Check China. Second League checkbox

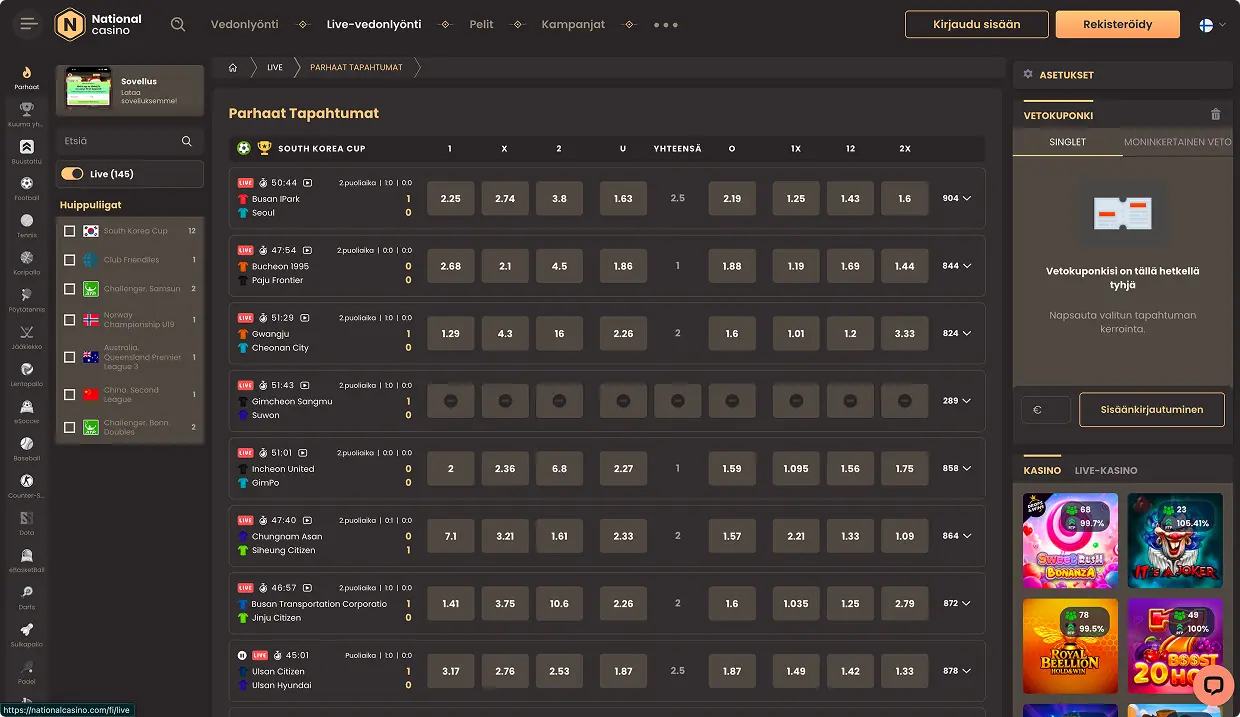(69, 395)
